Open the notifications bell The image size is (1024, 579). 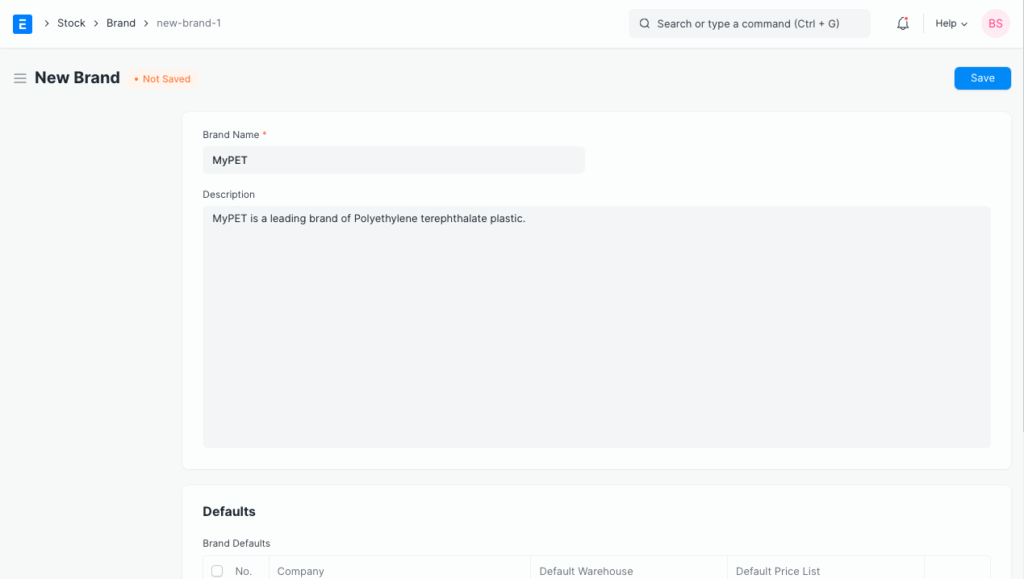pos(903,24)
